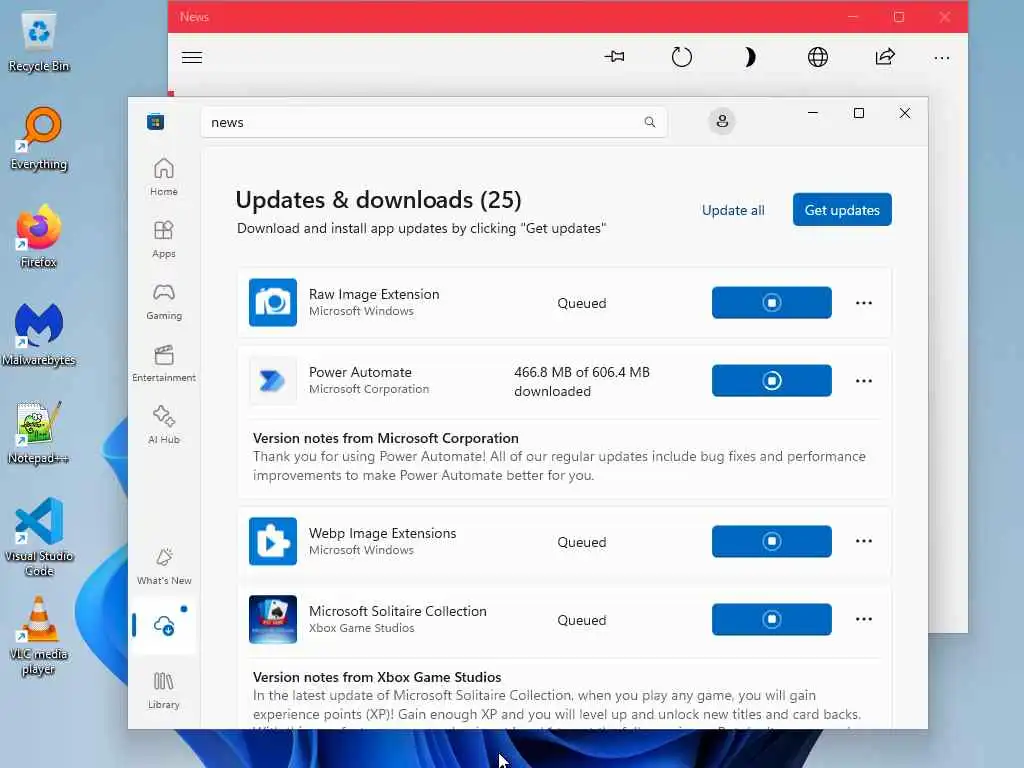Screen dimensions: 1024x768
Task: Open the Apps section in sidebar
Action: 163,239
